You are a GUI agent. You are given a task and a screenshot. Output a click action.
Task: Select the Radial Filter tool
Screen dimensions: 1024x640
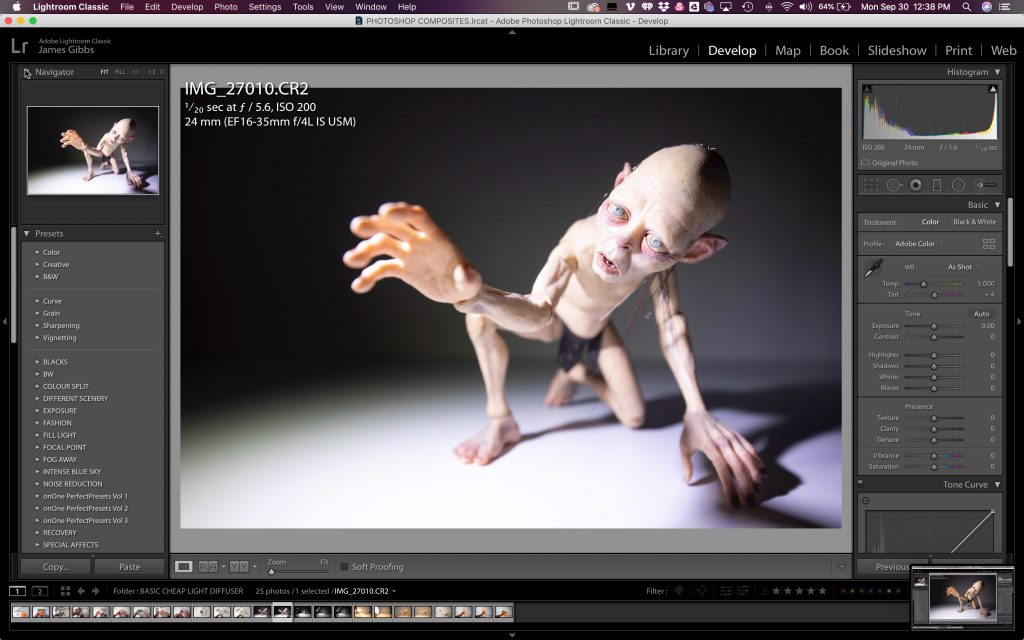pyautogui.click(x=958, y=185)
